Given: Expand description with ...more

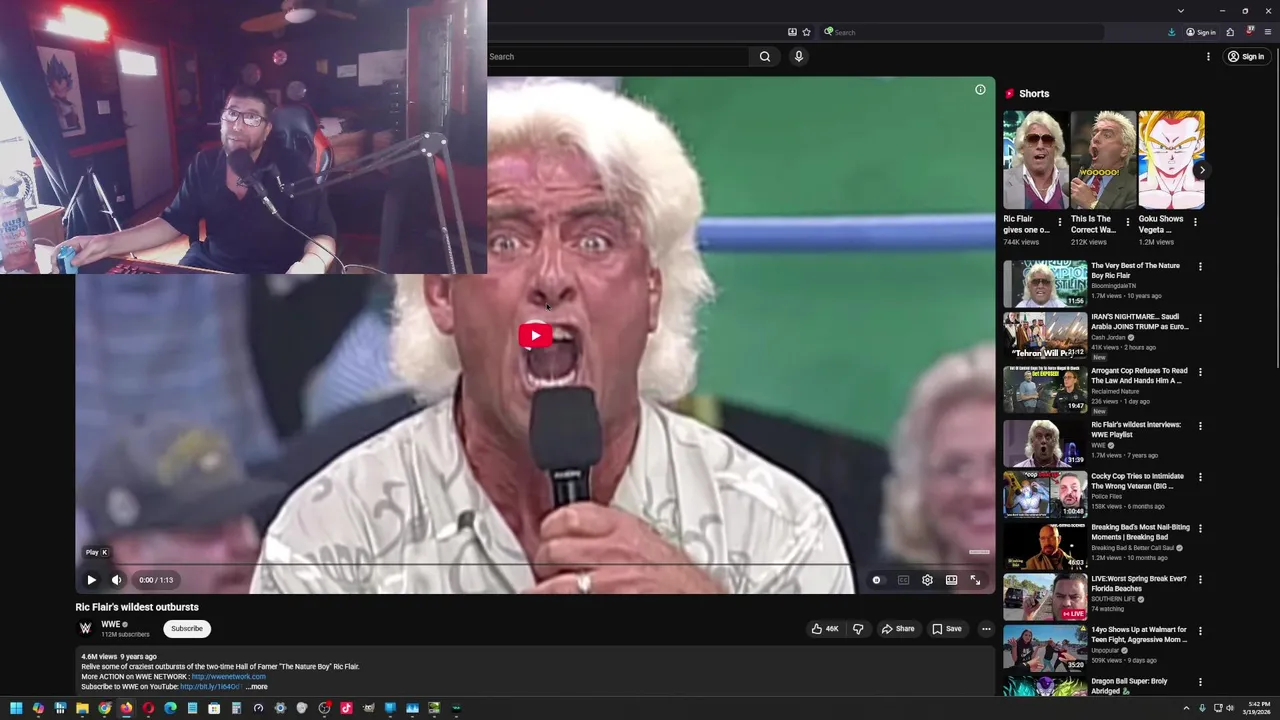Looking at the screenshot, I should point(257,687).
